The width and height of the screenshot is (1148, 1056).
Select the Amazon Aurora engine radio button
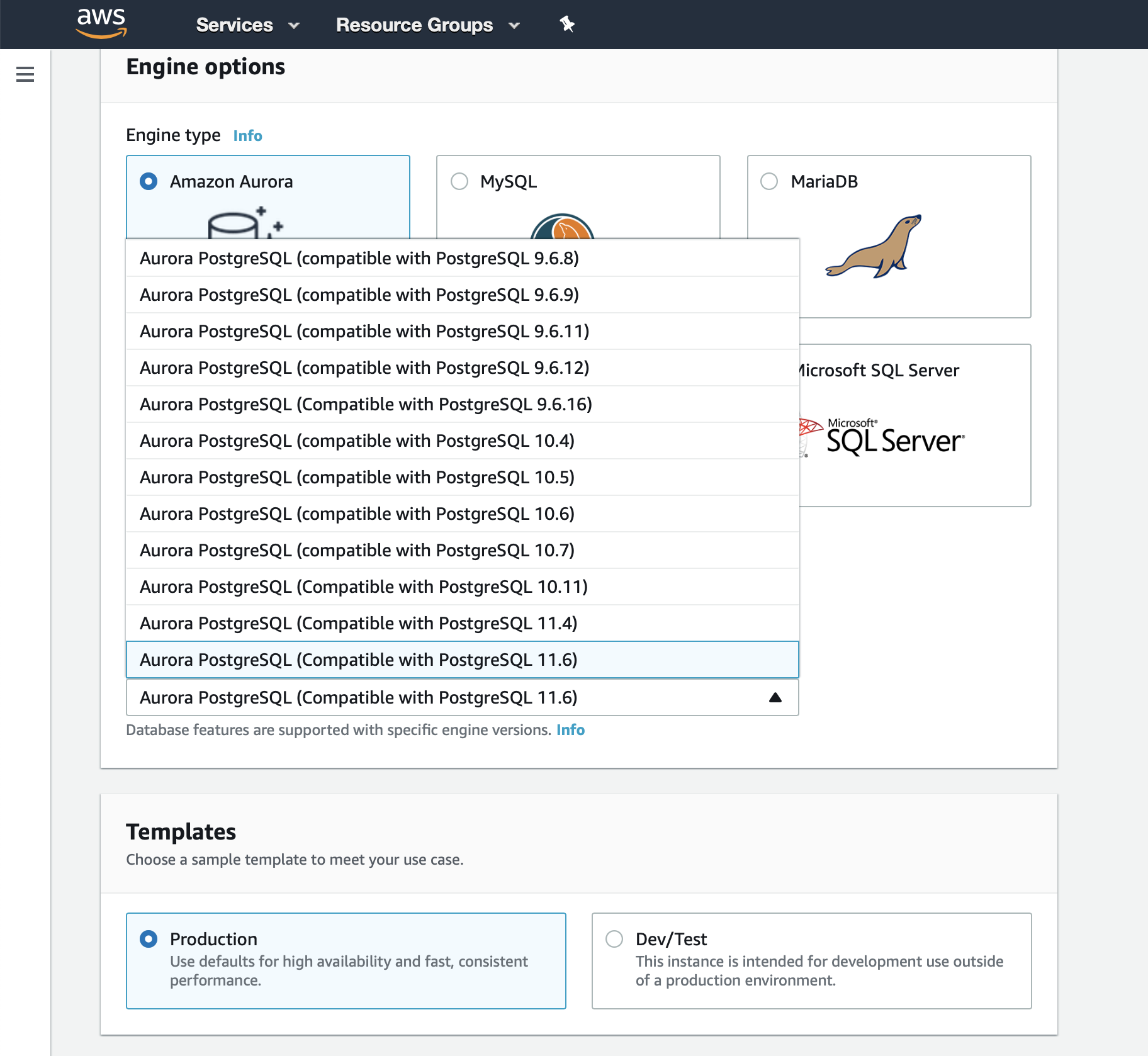point(149,181)
